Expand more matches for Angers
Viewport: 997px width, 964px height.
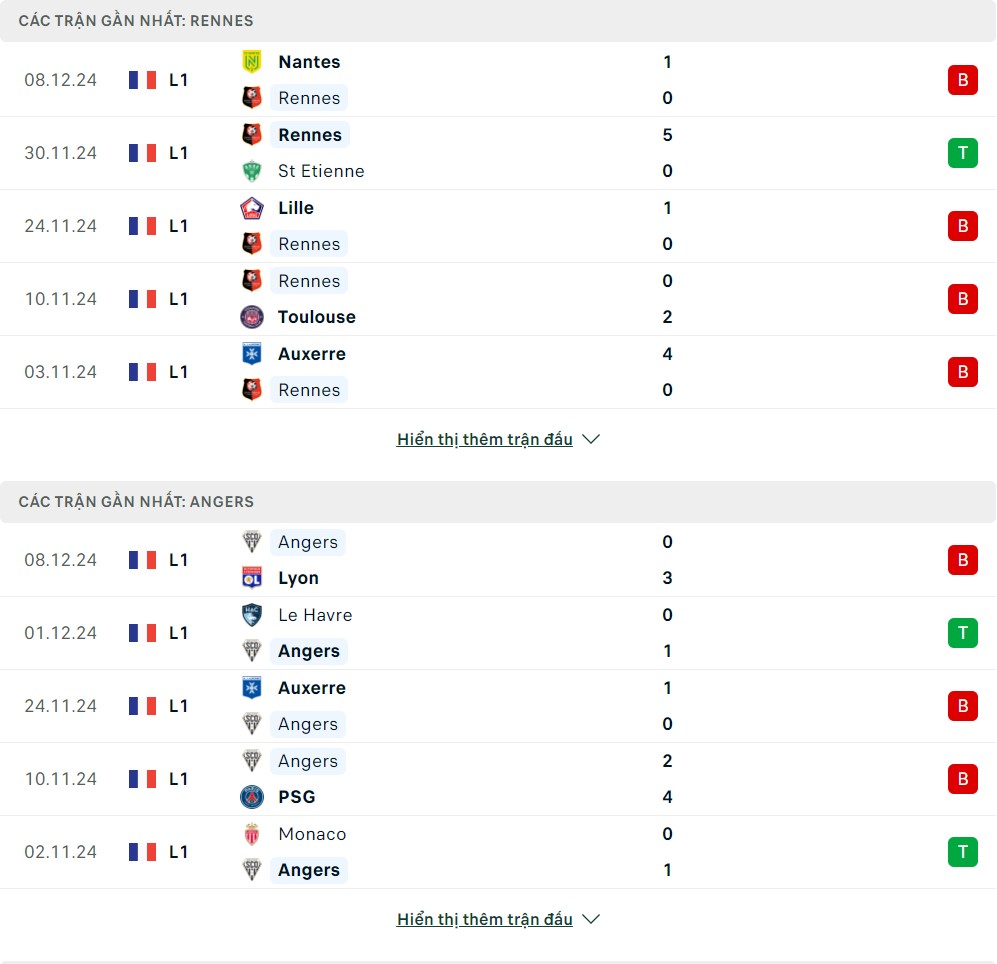click(485, 919)
